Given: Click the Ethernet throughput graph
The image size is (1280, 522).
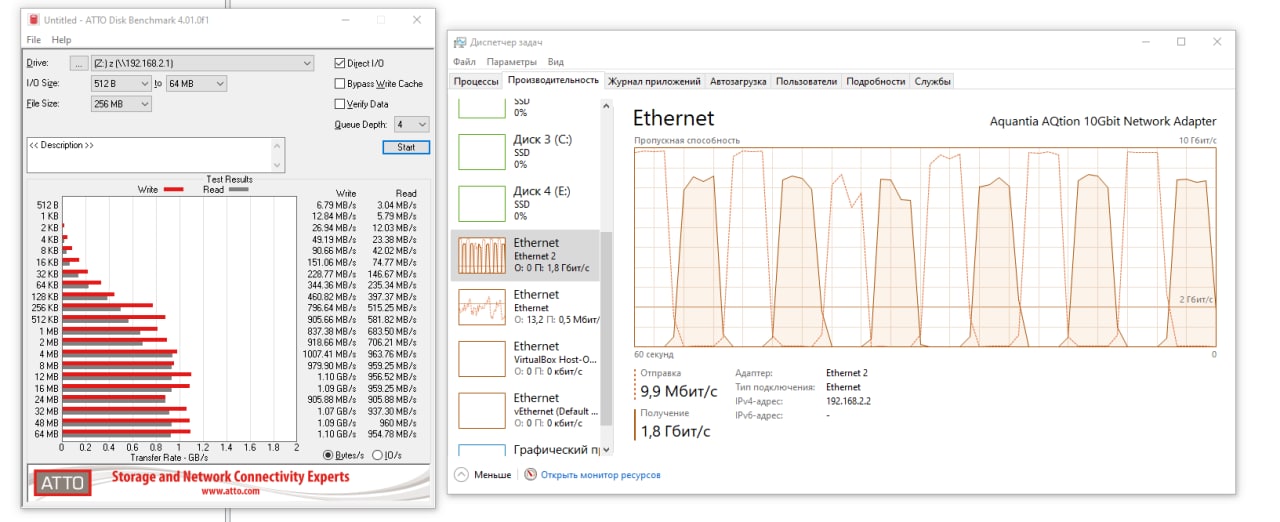Looking at the screenshot, I should pyautogui.click(x=925, y=247).
